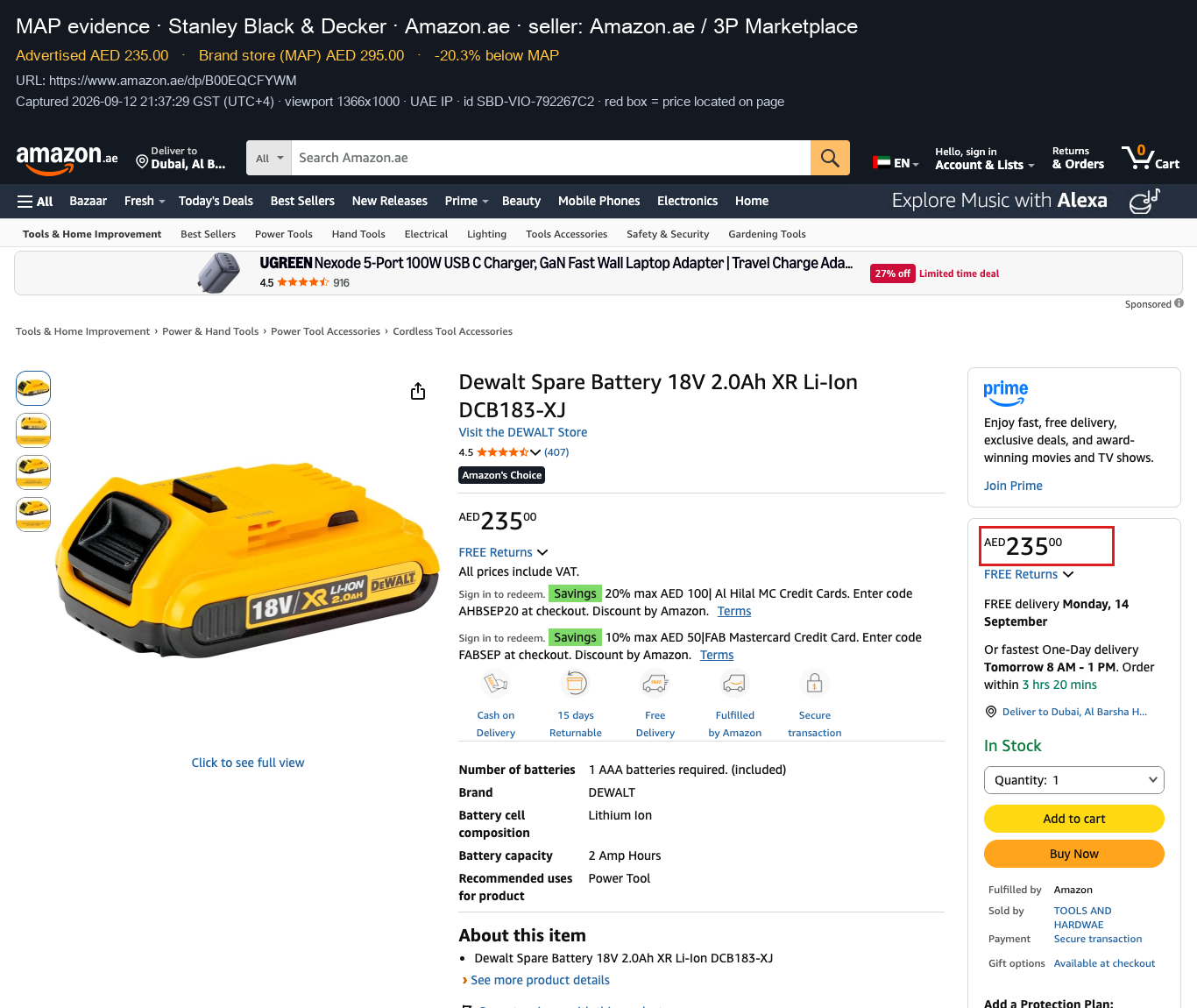1197x1008 pixels.
Task: Open Hand Tools subnav item
Action: click(358, 234)
